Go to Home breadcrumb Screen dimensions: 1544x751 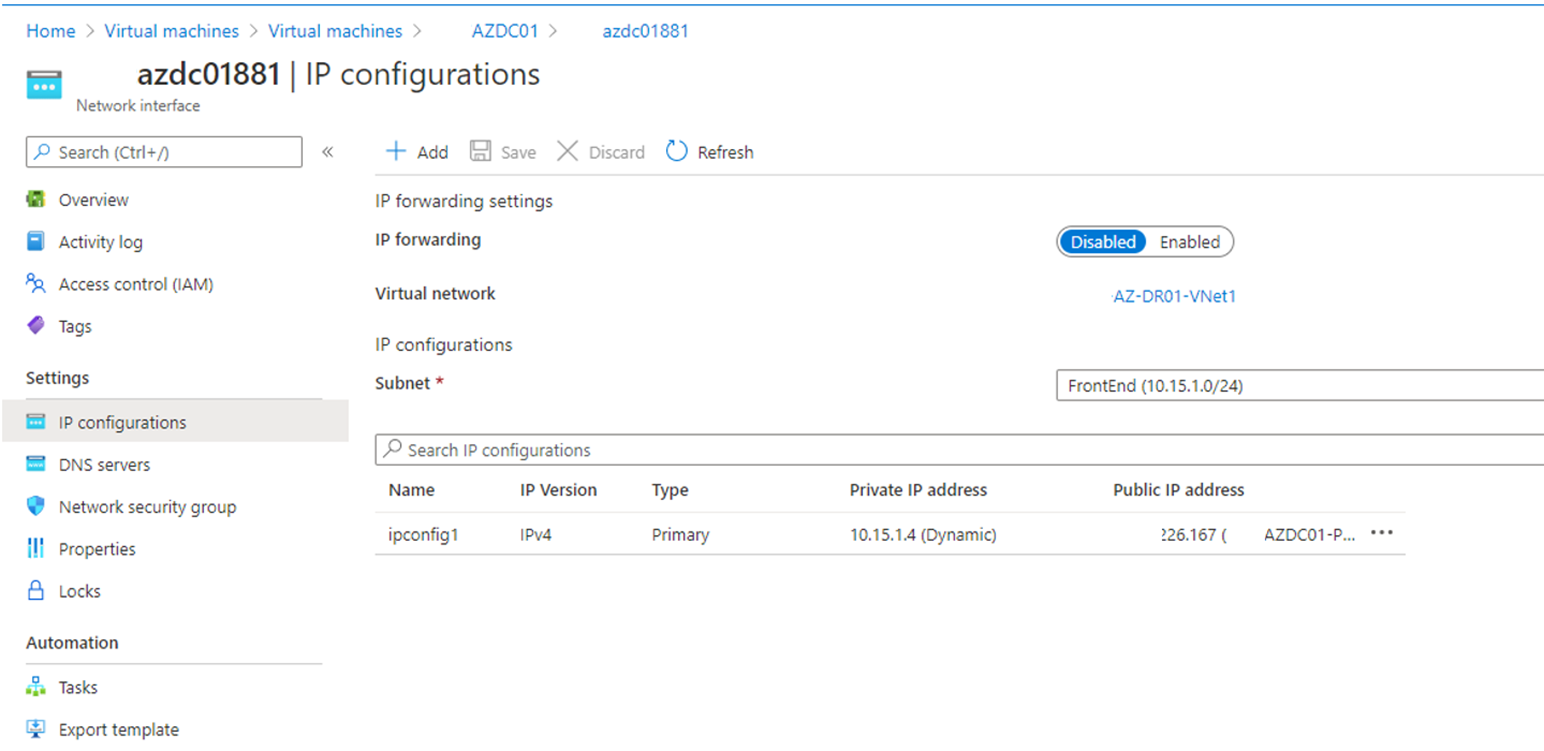[x=50, y=31]
